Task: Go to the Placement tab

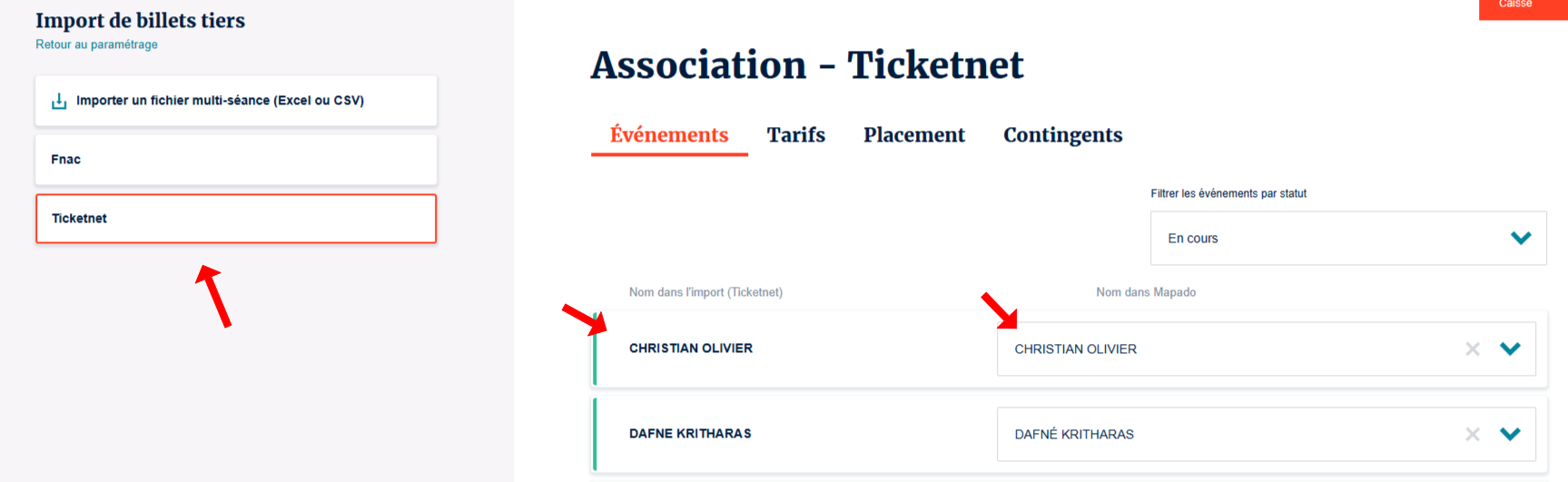Action: [913, 135]
